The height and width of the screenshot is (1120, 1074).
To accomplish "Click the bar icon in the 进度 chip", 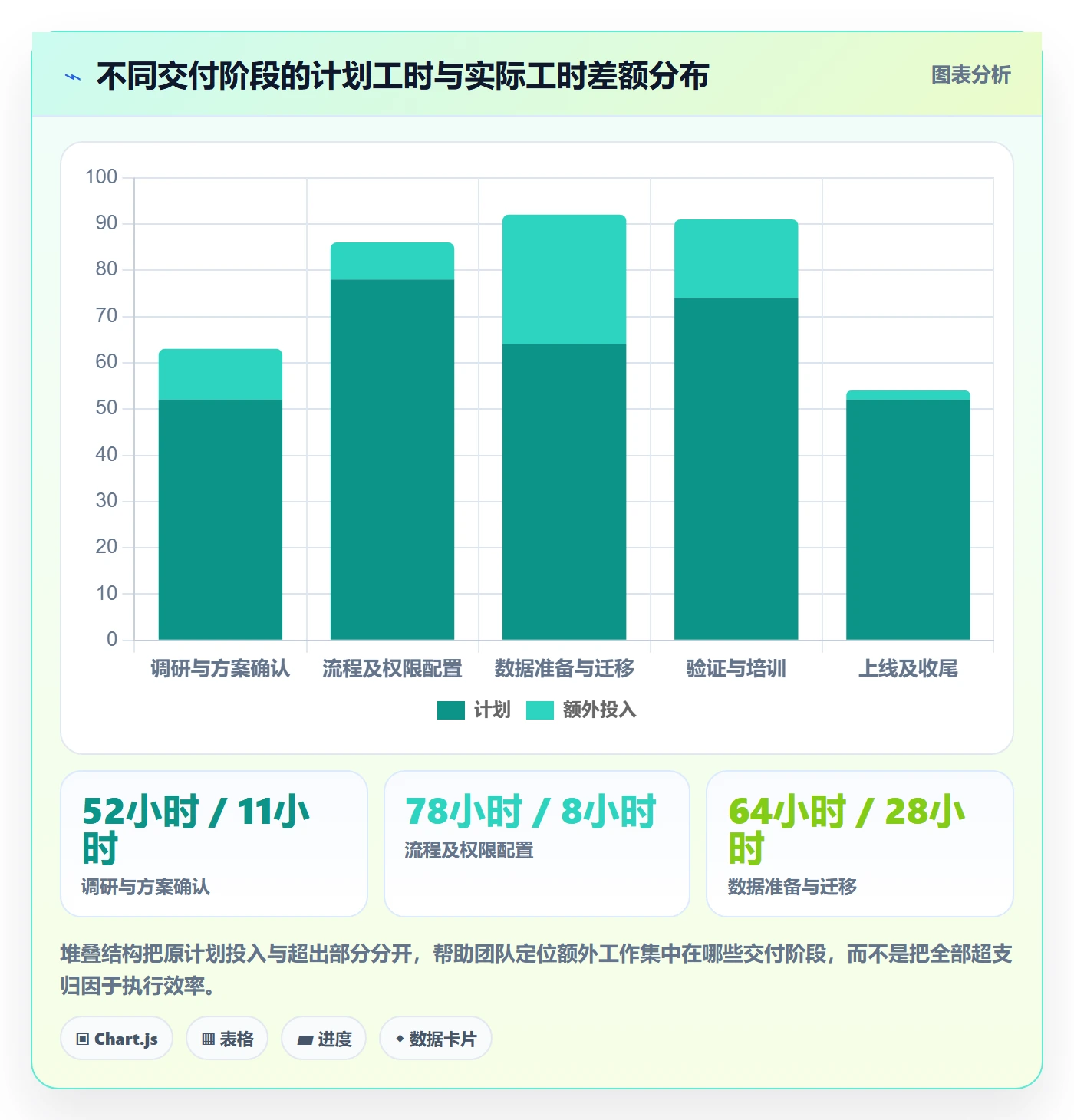I will pos(305,1040).
